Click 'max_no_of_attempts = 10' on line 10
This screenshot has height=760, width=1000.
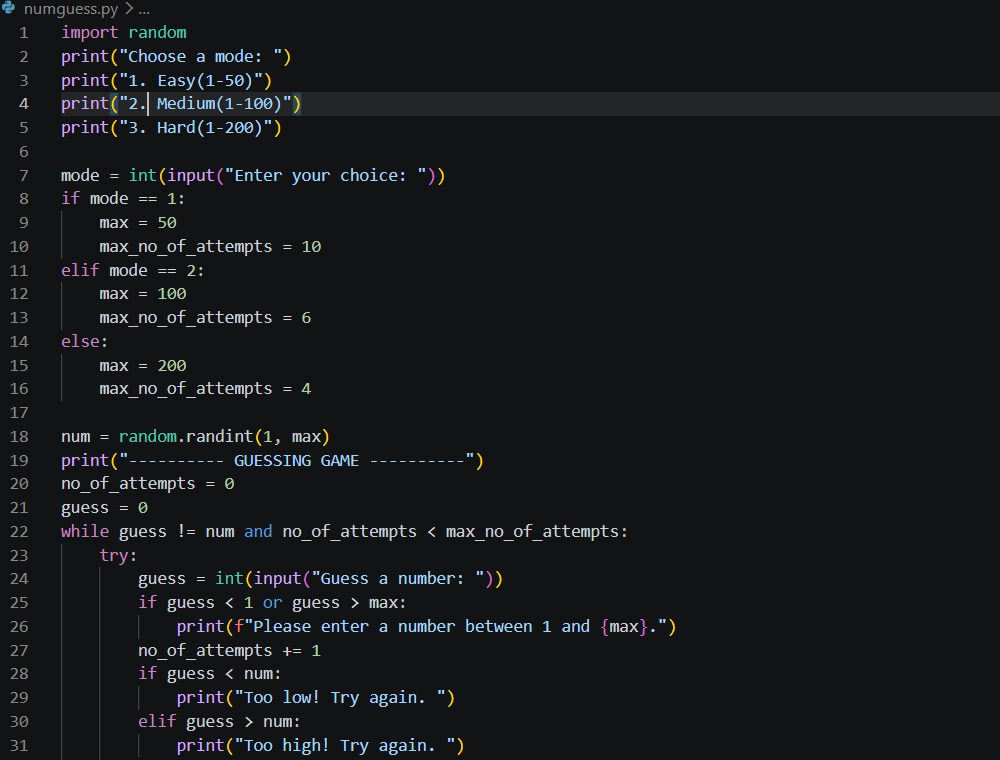pos(210,247)
